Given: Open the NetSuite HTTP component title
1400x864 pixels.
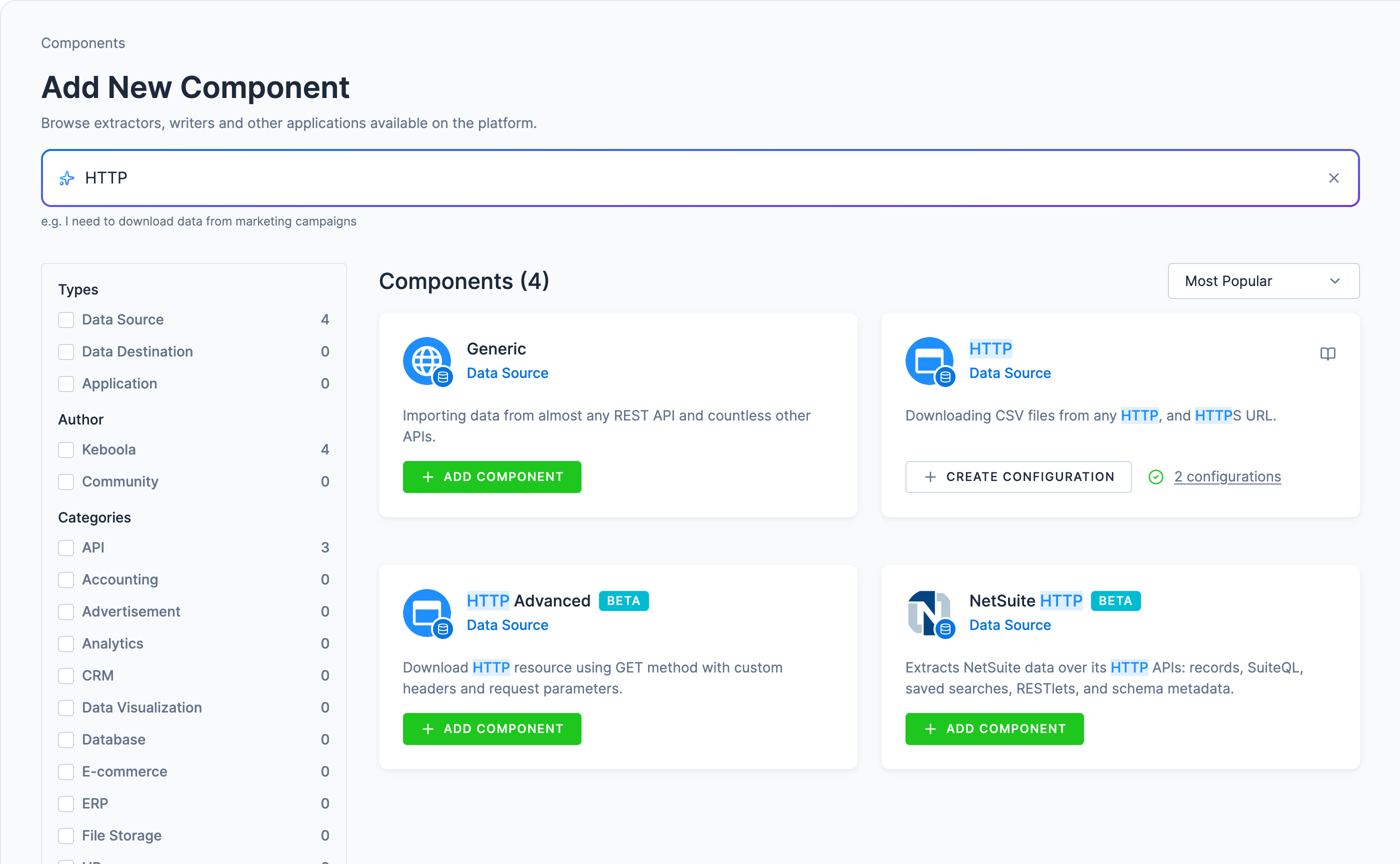Looking at the screenshot, I should 1025,600.
